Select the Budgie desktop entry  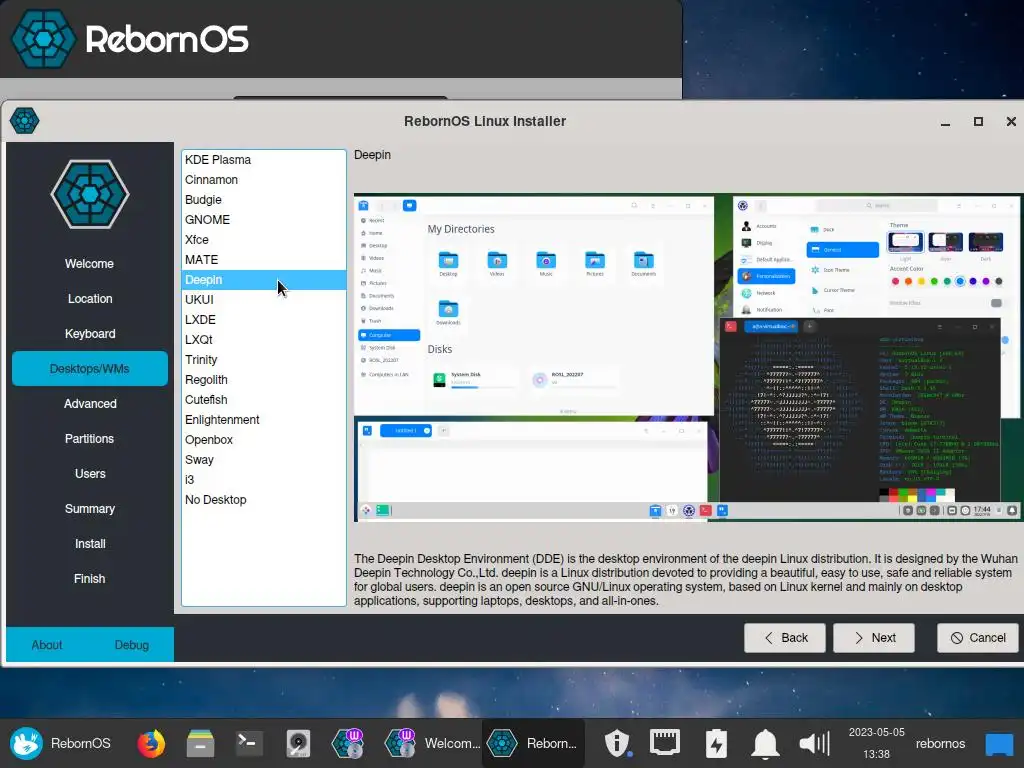pos(264,200)
